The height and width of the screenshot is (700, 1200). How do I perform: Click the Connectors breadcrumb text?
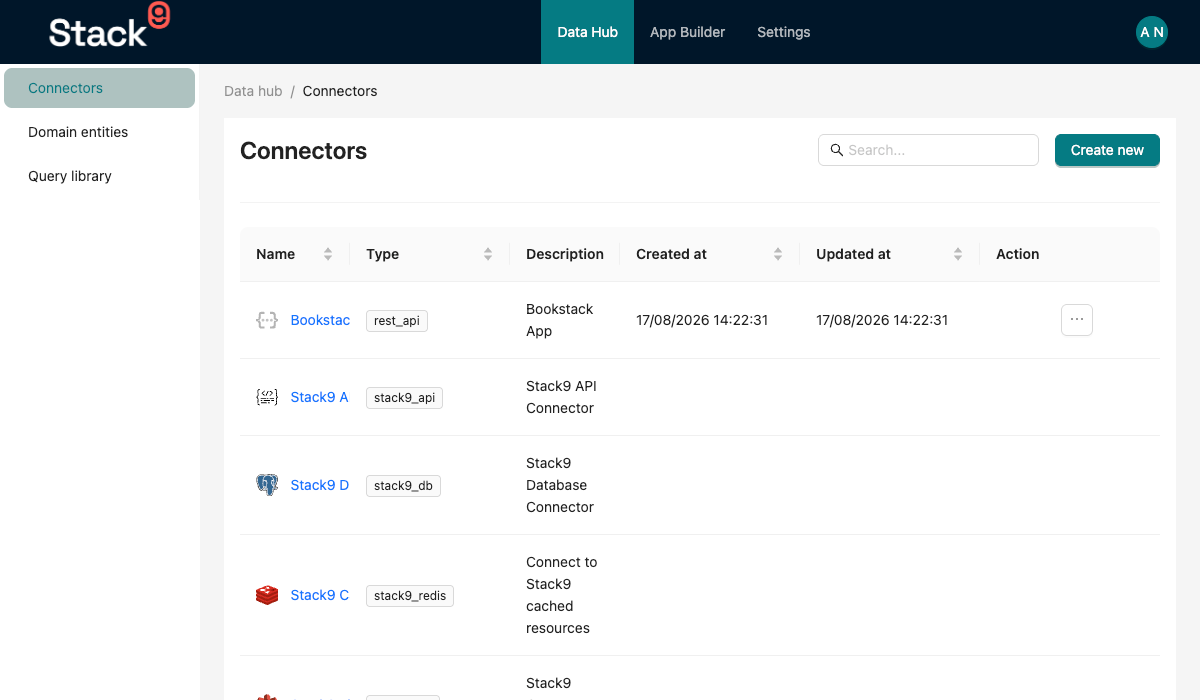coord(340,91)
